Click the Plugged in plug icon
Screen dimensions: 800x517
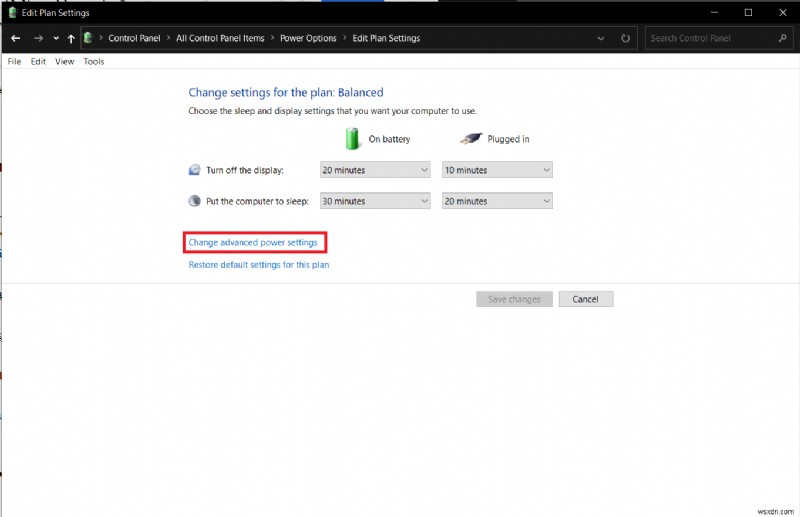pyautogui.click(x=470, y=138)
